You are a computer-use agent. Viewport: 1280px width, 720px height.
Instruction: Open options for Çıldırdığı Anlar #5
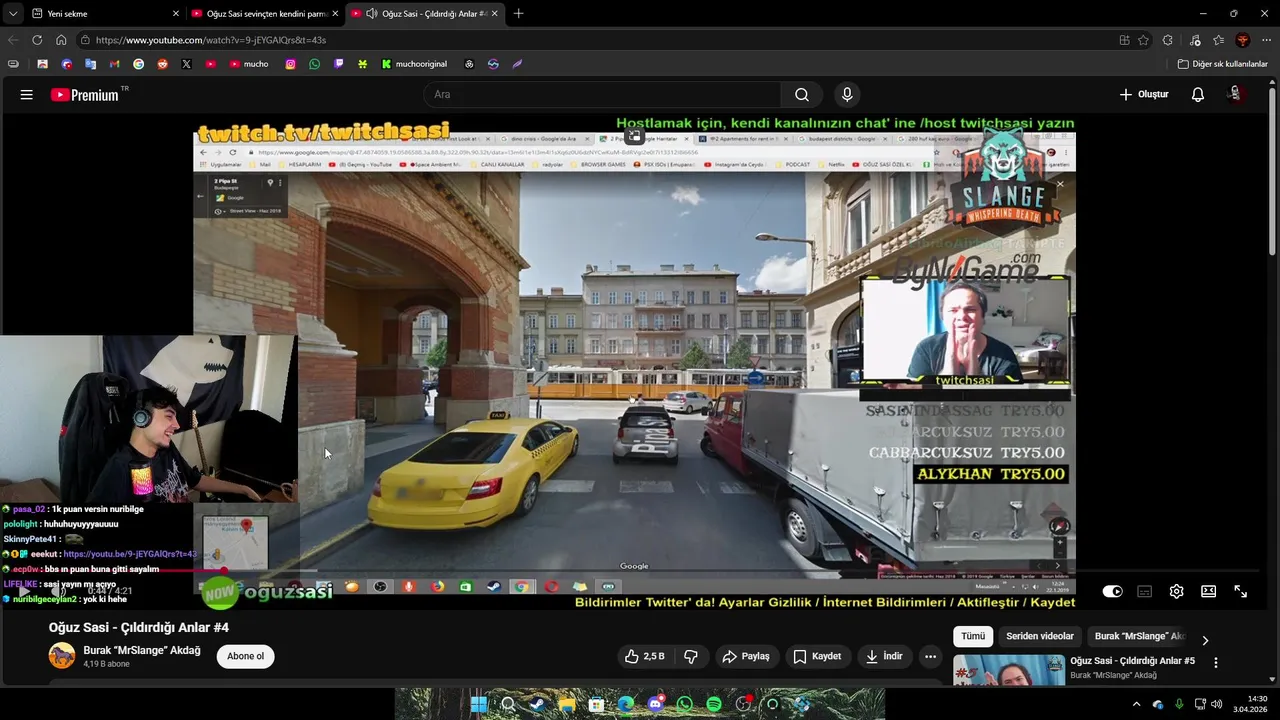pyautogui.click(x=1216, y=663)
